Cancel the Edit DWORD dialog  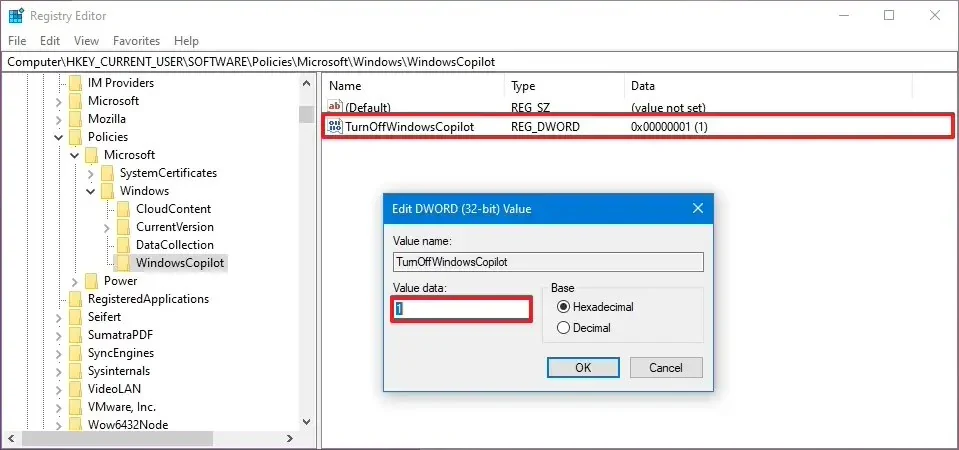[666, 367]
